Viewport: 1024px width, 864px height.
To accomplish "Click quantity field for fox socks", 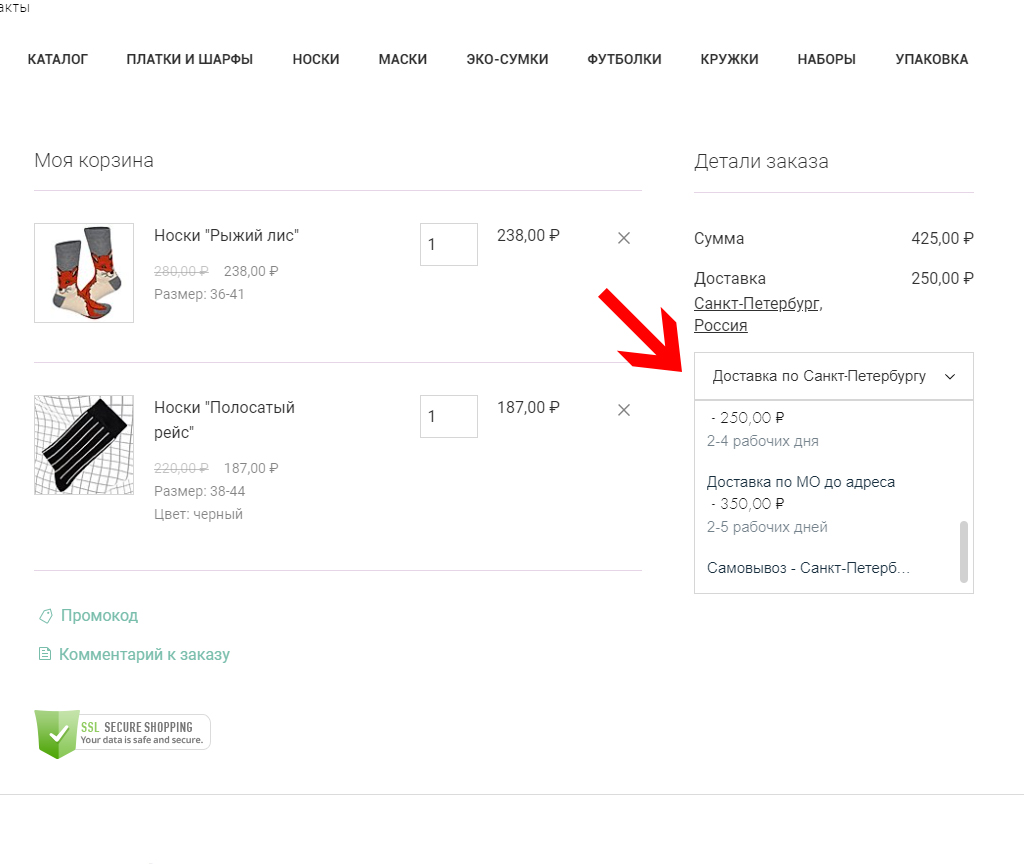I will [448, 244].
